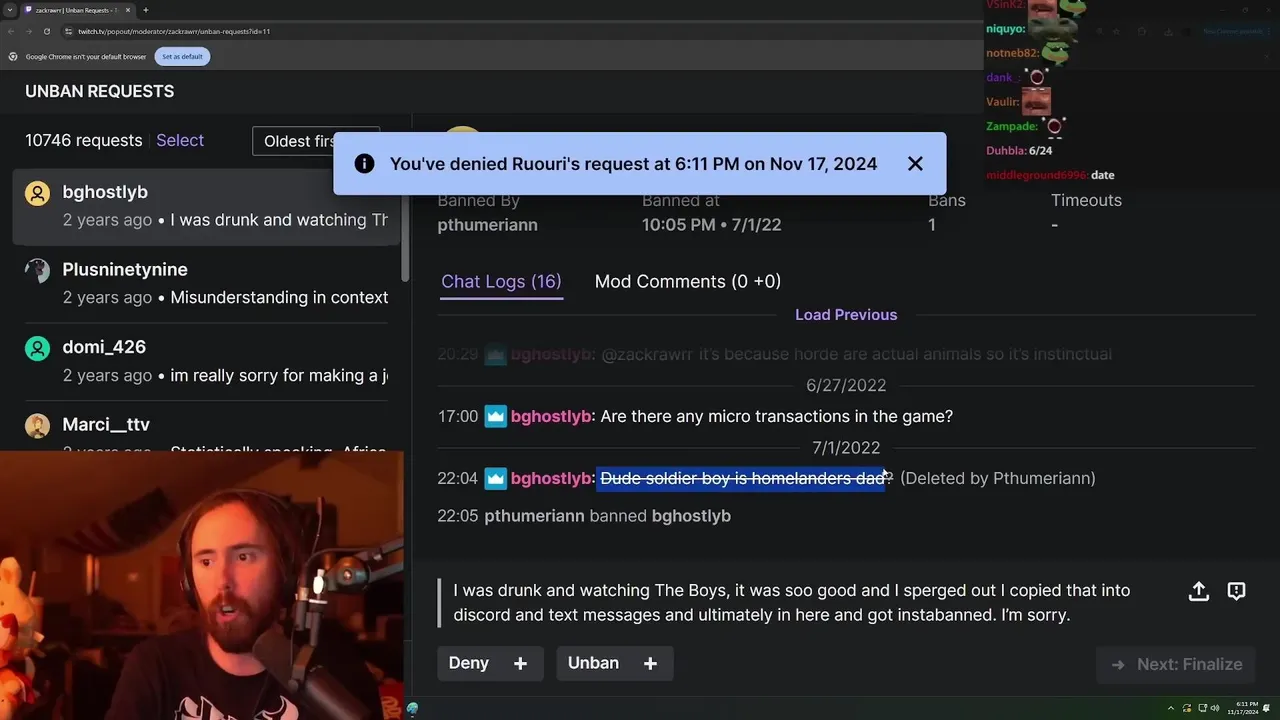Click the plus icon next to Deny
Viewport: 1280px width, 720px height.
tap(520, 664)
